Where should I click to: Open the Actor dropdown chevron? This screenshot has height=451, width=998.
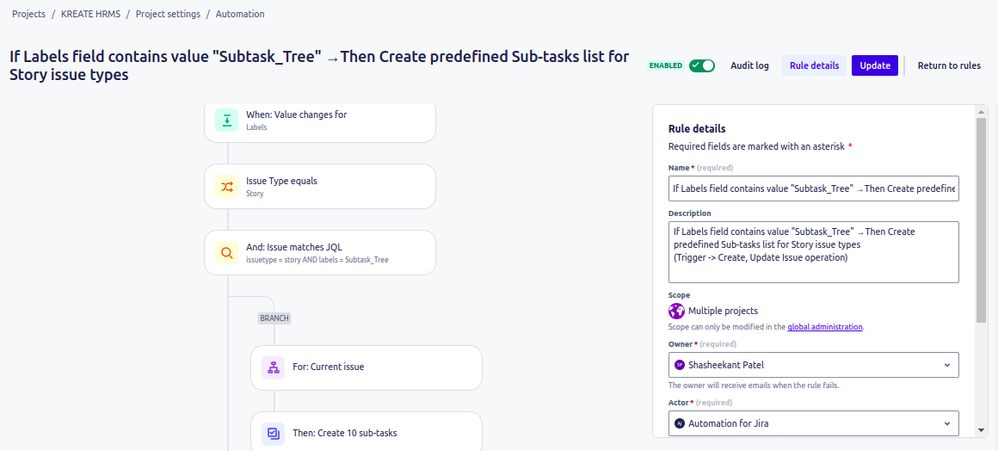pos(946,423)
